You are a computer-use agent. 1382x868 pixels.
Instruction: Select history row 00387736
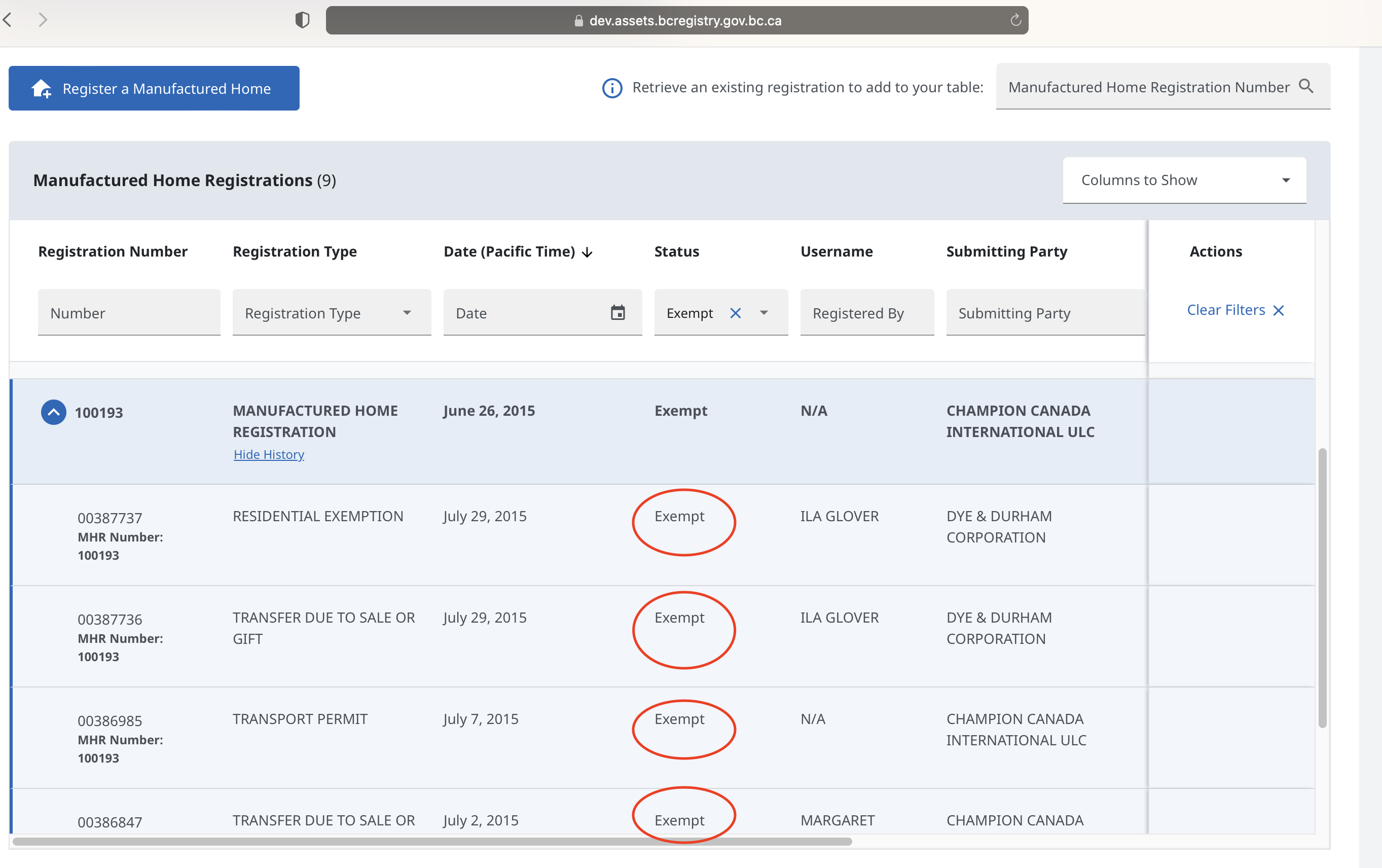[663, 636]
